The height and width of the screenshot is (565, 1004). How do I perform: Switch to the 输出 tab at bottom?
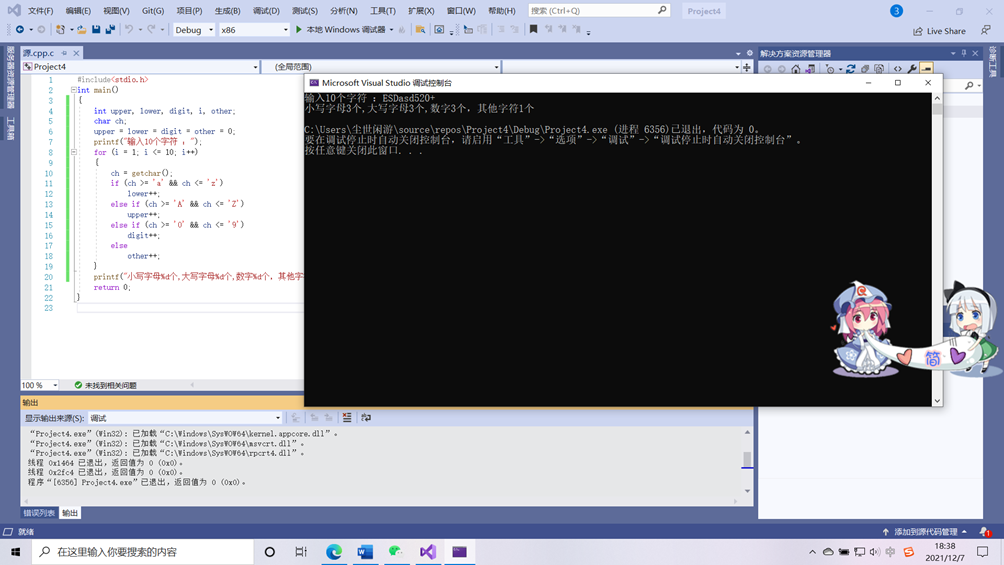[70, 513]
